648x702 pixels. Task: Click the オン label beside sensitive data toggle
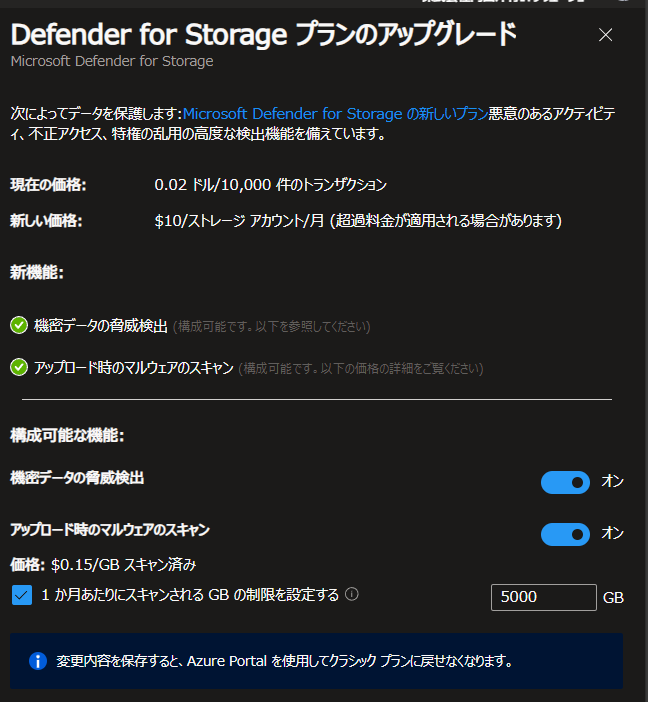point(612,481)
